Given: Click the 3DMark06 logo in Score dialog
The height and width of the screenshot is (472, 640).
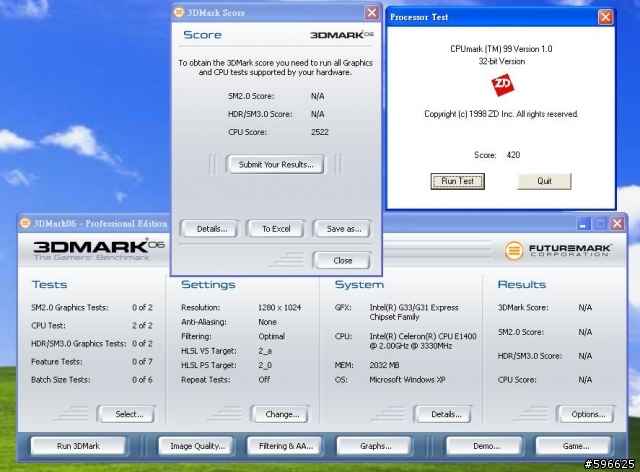Looking at the screenshot, I should pyautogui.click(x=342, y=35).
